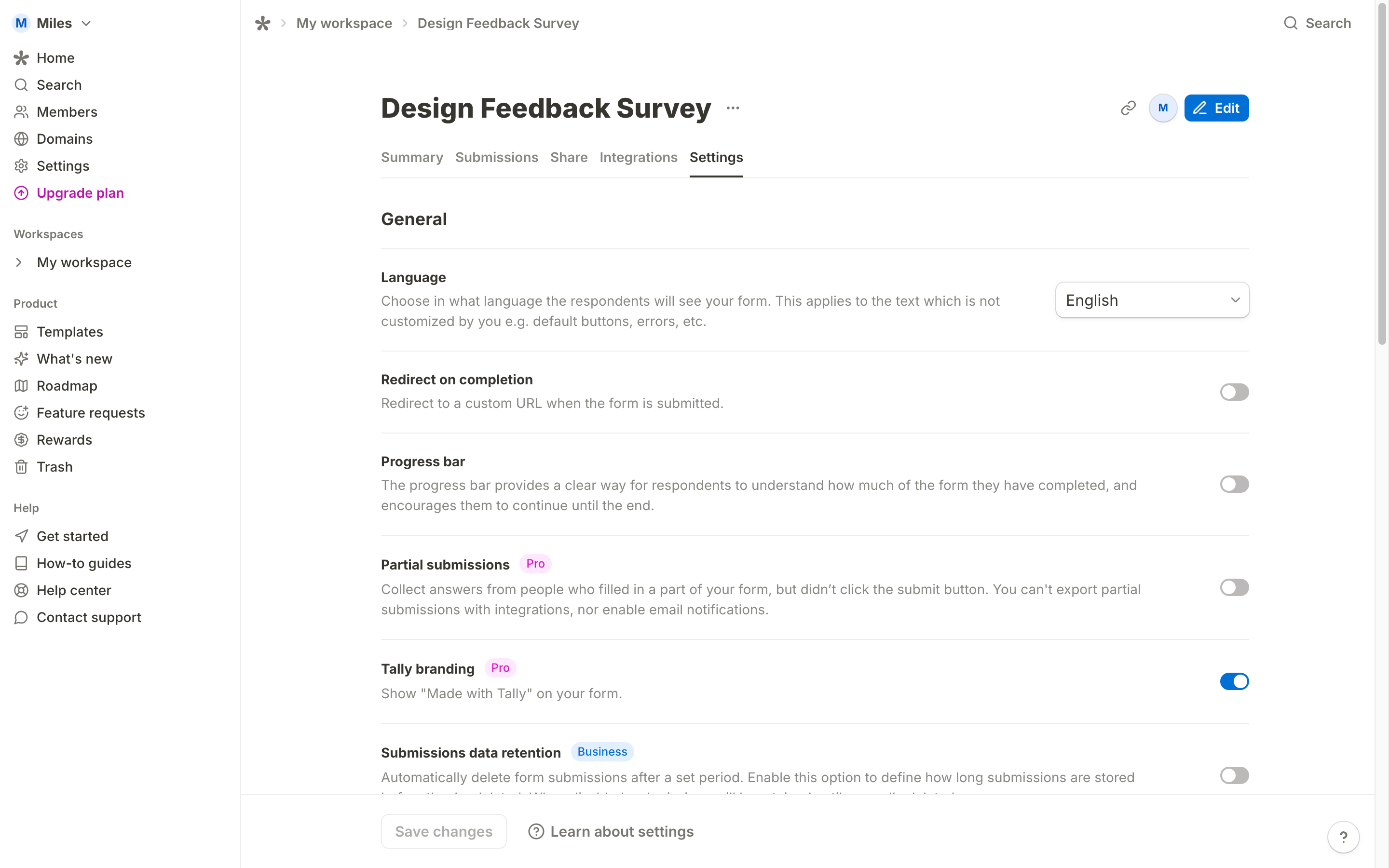Viewport: 1389px width, 868px height.
Task: Turn on the Progress bar
Action: [x=1234, y=484]
